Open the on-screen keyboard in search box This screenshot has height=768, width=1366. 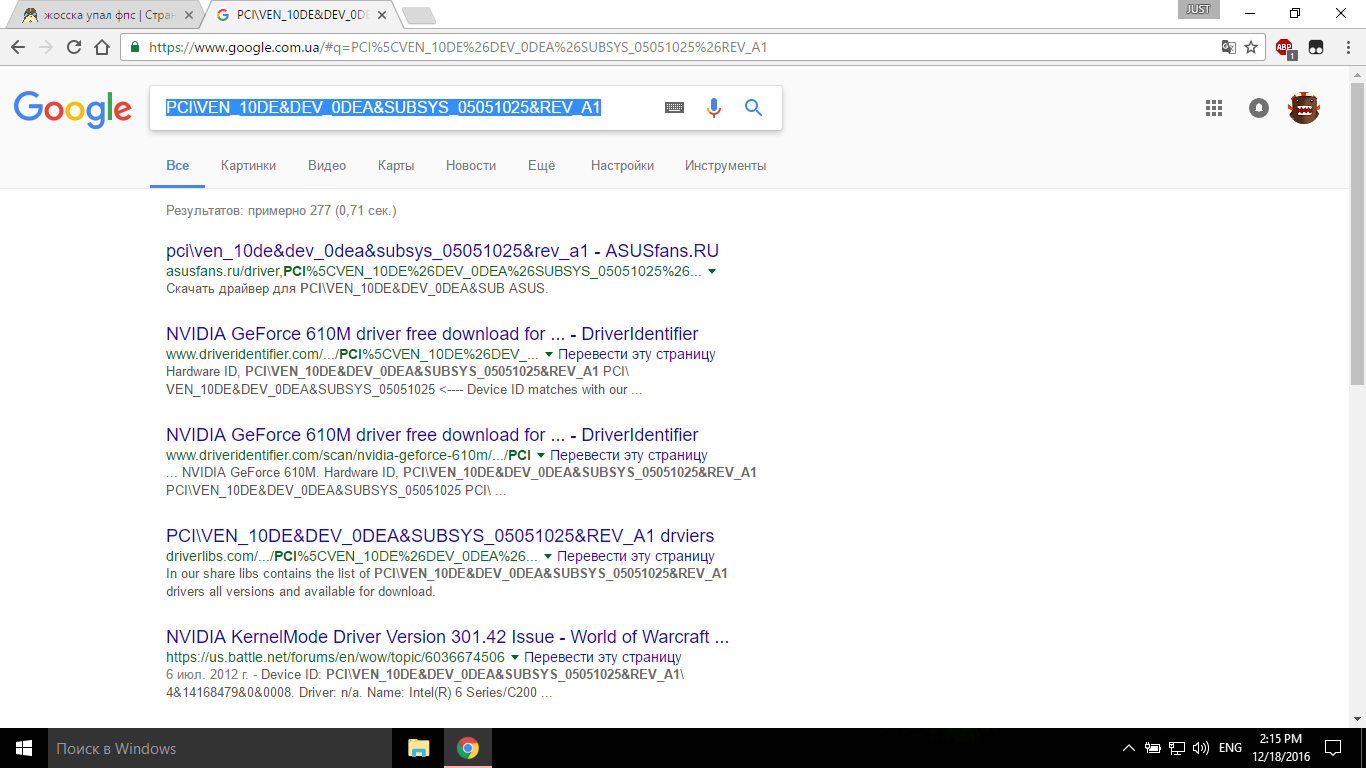tap(675, 108)
